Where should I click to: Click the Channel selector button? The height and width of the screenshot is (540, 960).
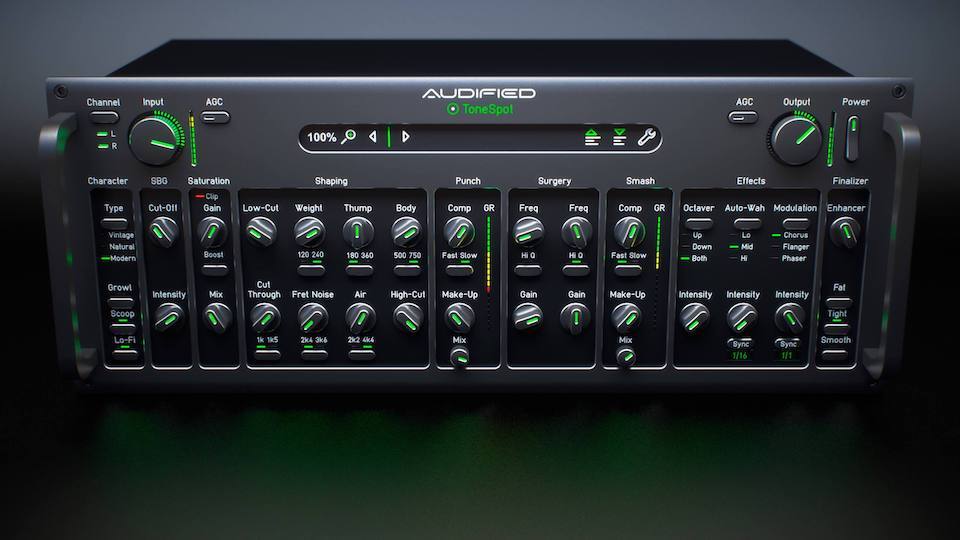tap(103, 117)
